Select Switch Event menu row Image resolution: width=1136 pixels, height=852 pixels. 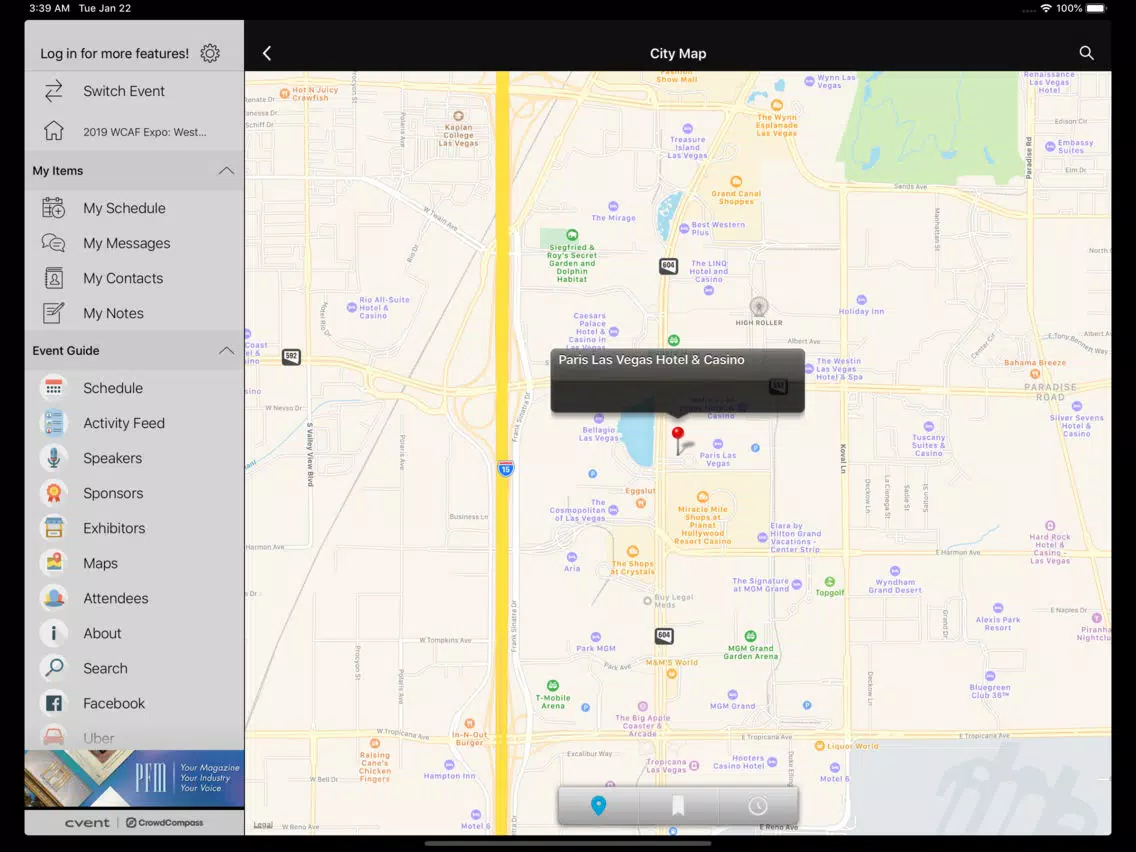coord(134,91)
